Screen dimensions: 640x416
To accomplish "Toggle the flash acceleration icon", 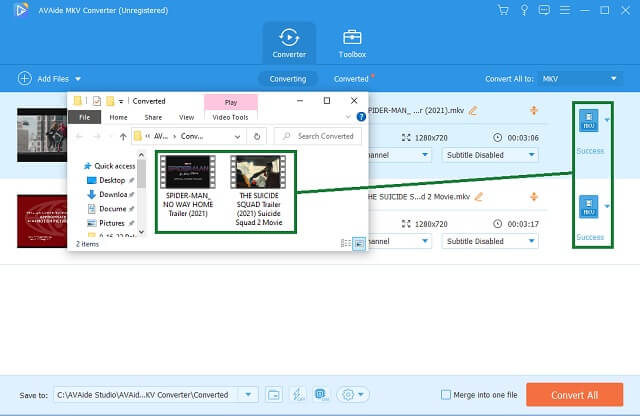I will 298,395.
